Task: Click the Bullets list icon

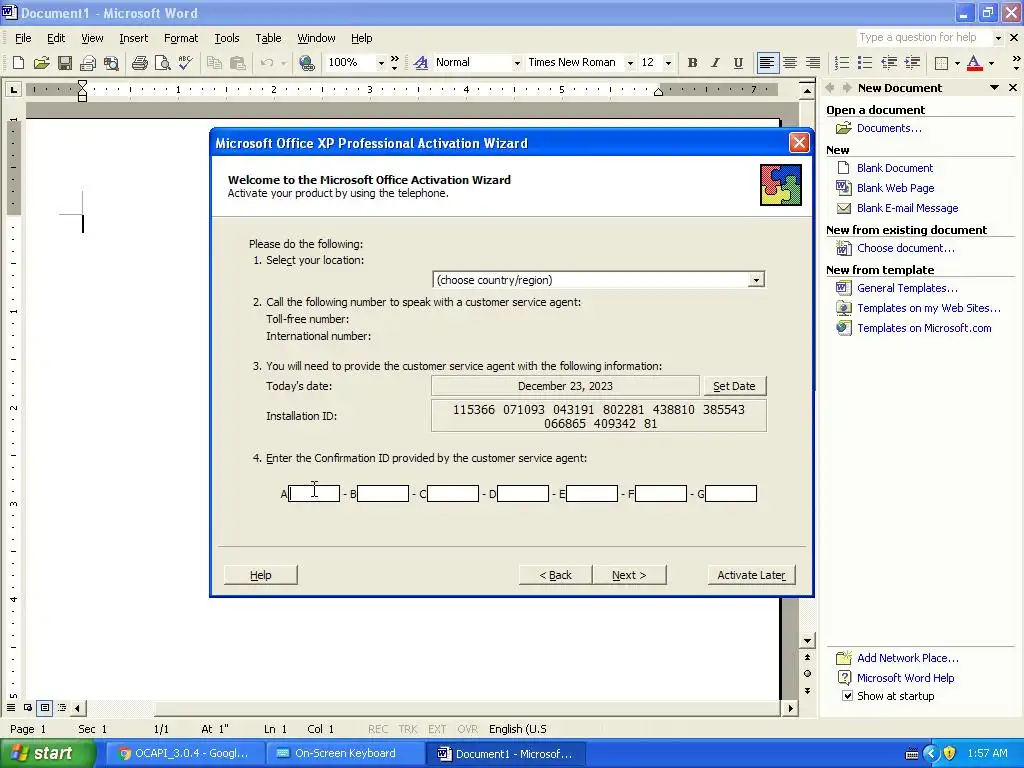Action: coord(865,63)
